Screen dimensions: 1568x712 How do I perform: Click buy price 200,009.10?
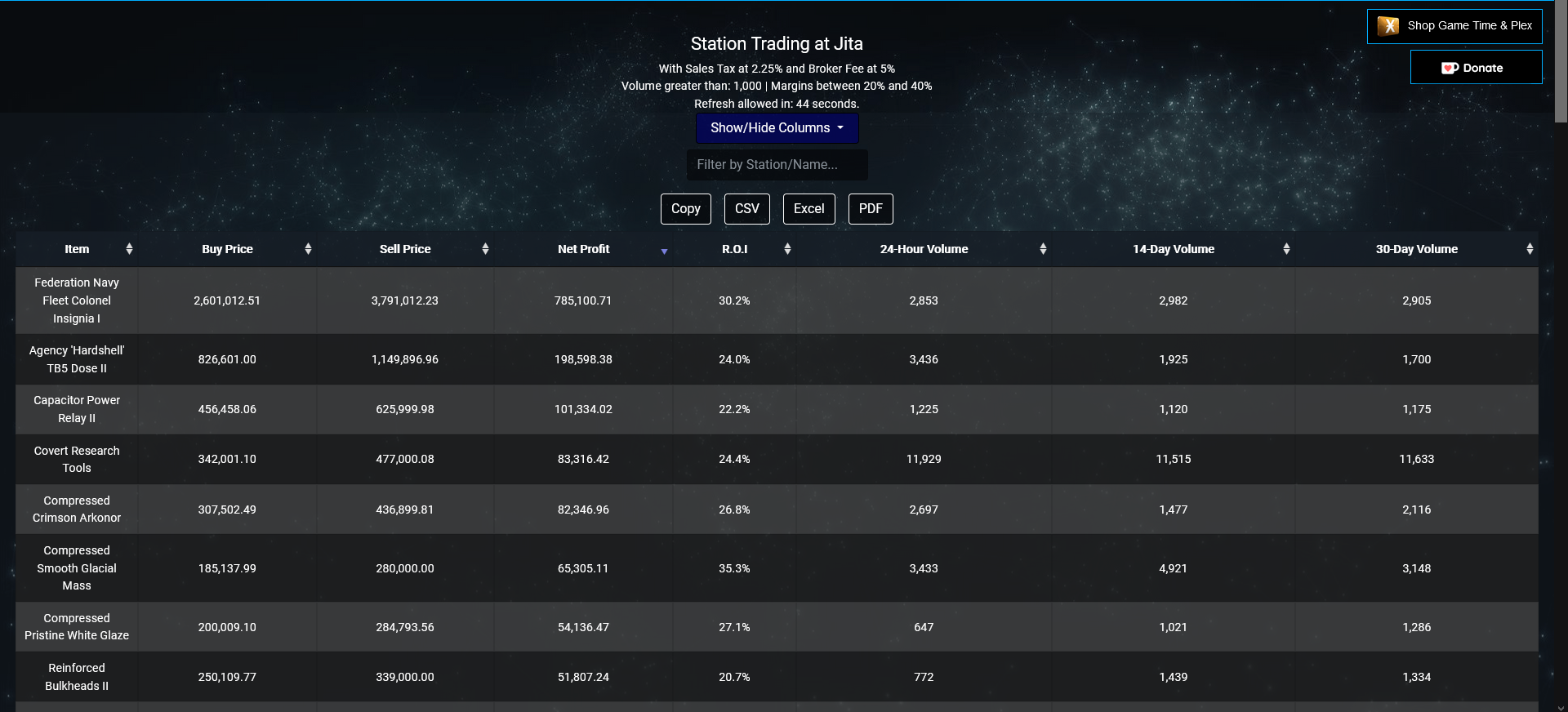(x=227, y=627)
